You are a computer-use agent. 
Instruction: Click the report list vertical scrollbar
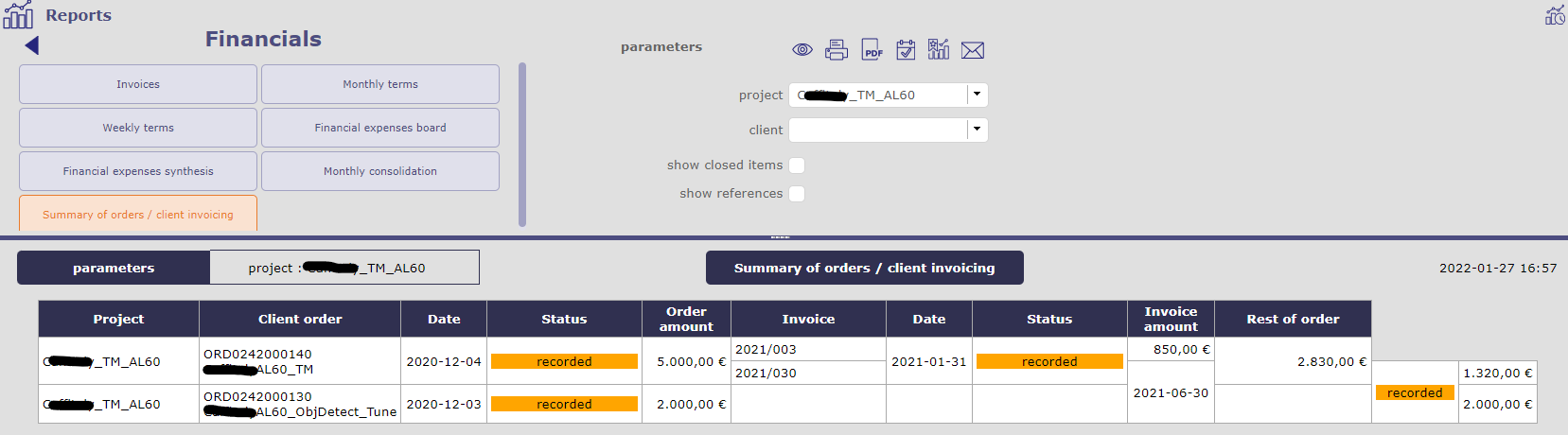click(522, 145)
